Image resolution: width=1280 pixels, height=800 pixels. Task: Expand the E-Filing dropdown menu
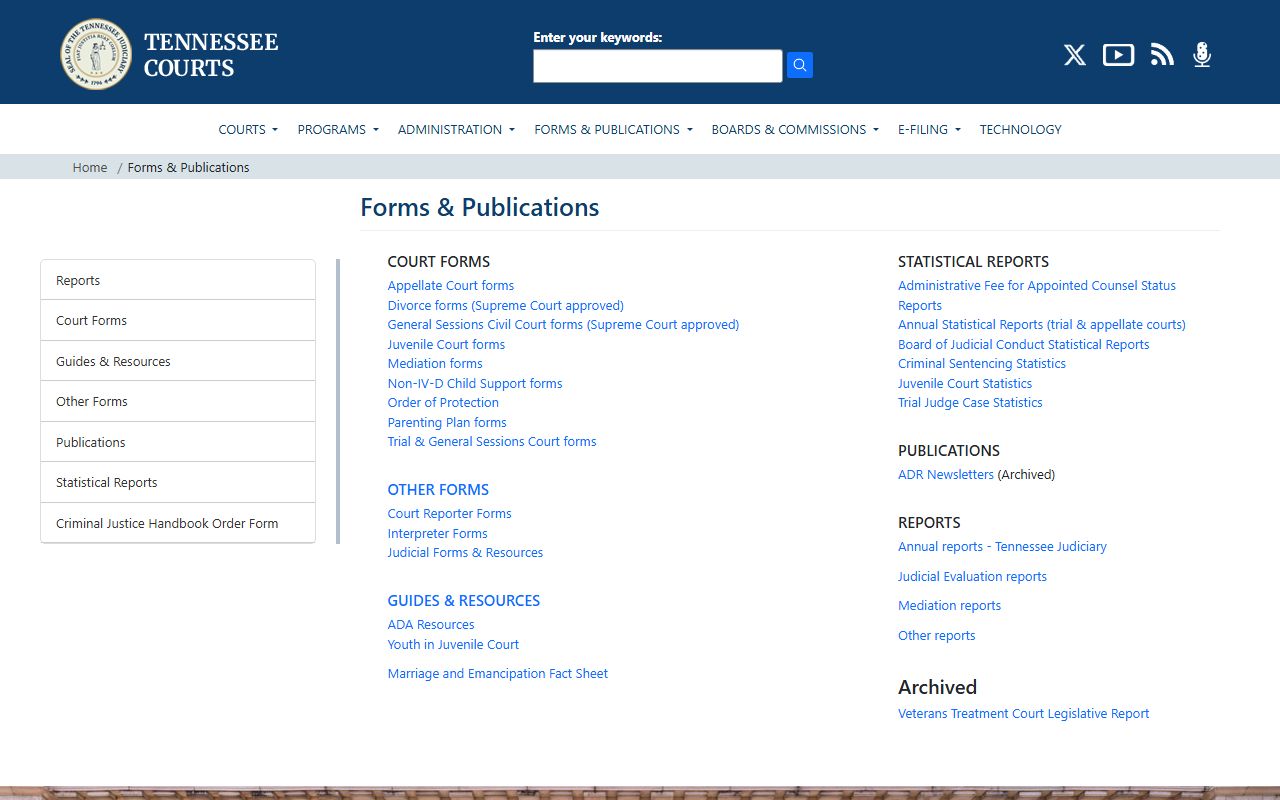929,129
